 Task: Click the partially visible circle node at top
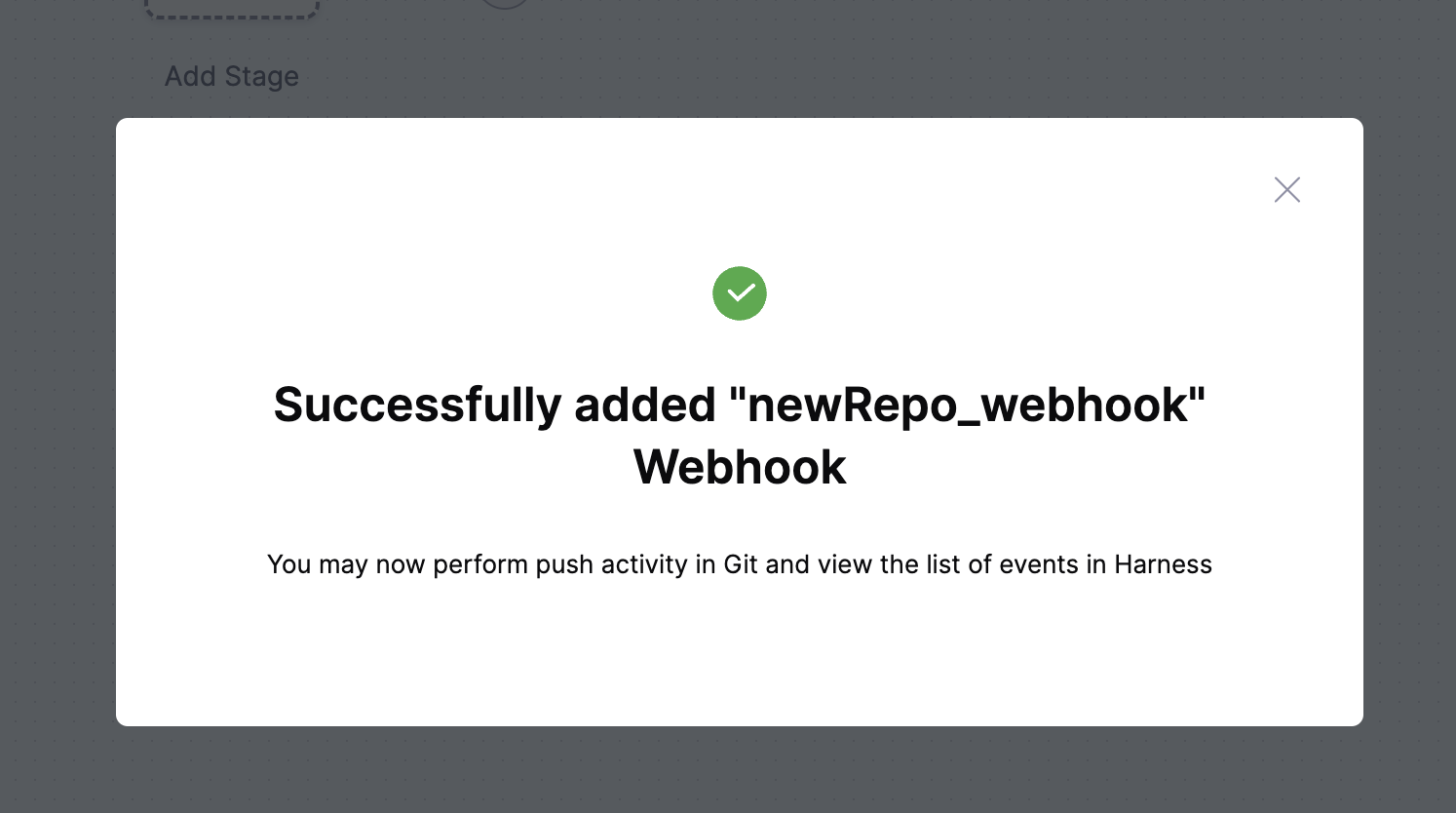(x=505, y=3)
